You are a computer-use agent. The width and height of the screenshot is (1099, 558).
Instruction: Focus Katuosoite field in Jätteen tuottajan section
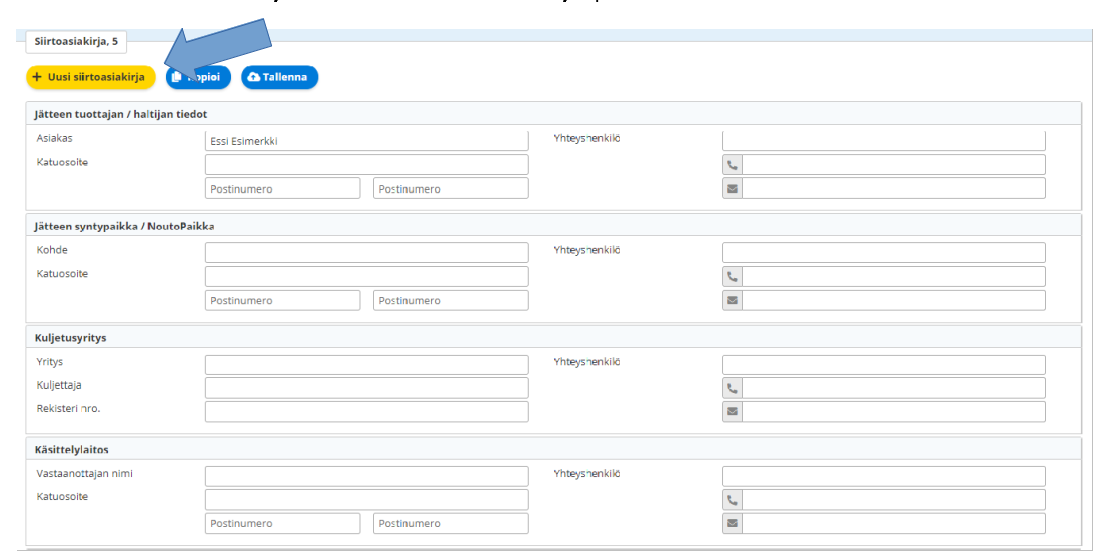coord(367,165)
